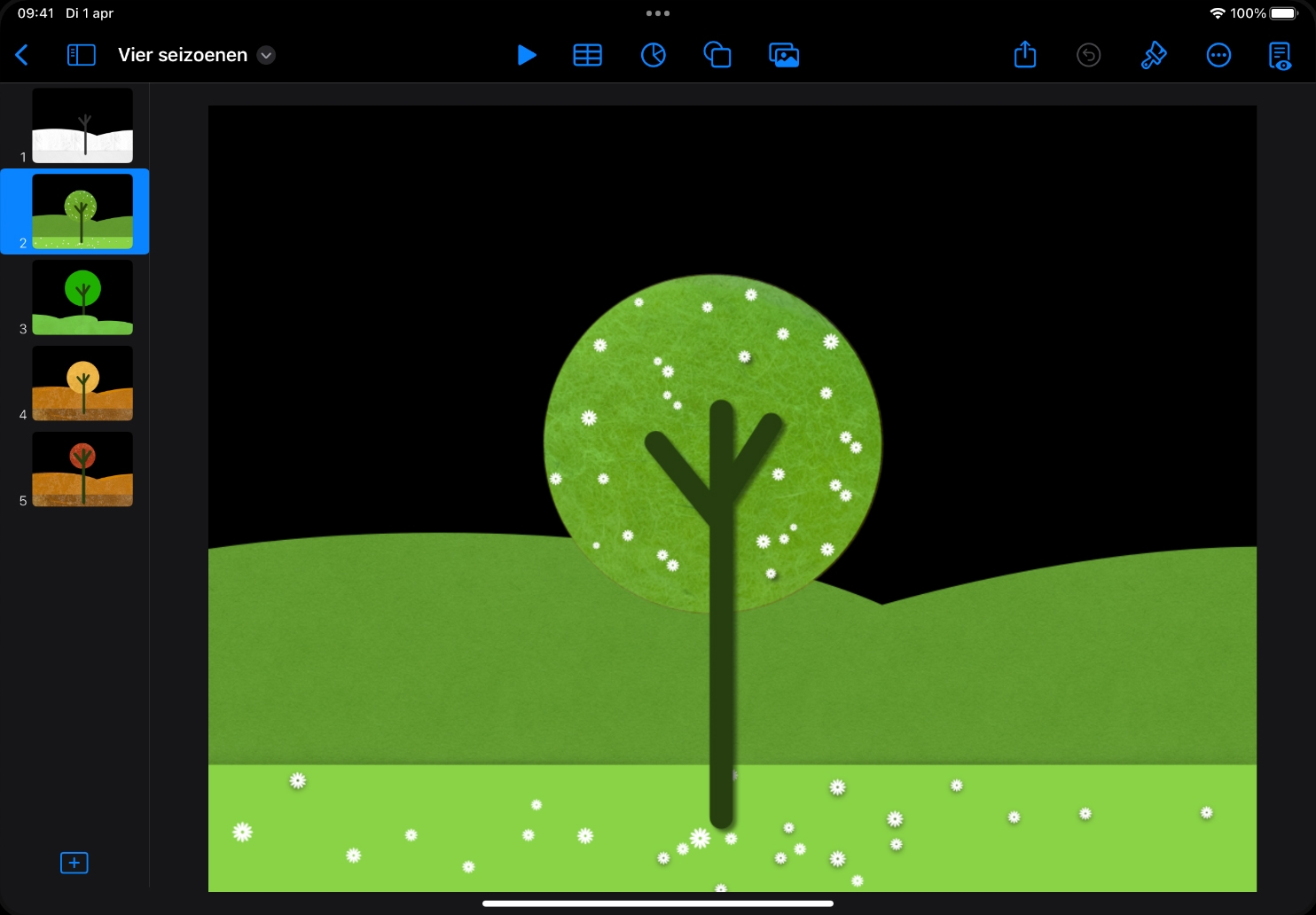
Task: Open the 'Vier seizoenen' title menu
Action: tap(183, 55)
